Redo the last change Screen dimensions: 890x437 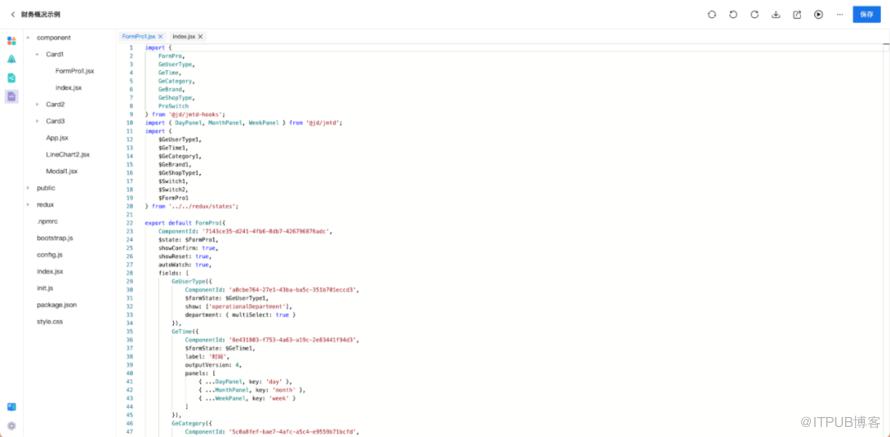tap(754, 15)
